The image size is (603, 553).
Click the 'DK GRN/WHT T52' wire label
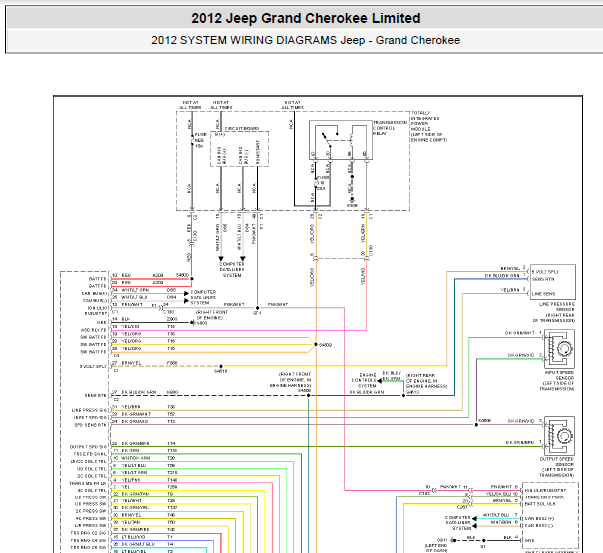(x=148, y=414)
